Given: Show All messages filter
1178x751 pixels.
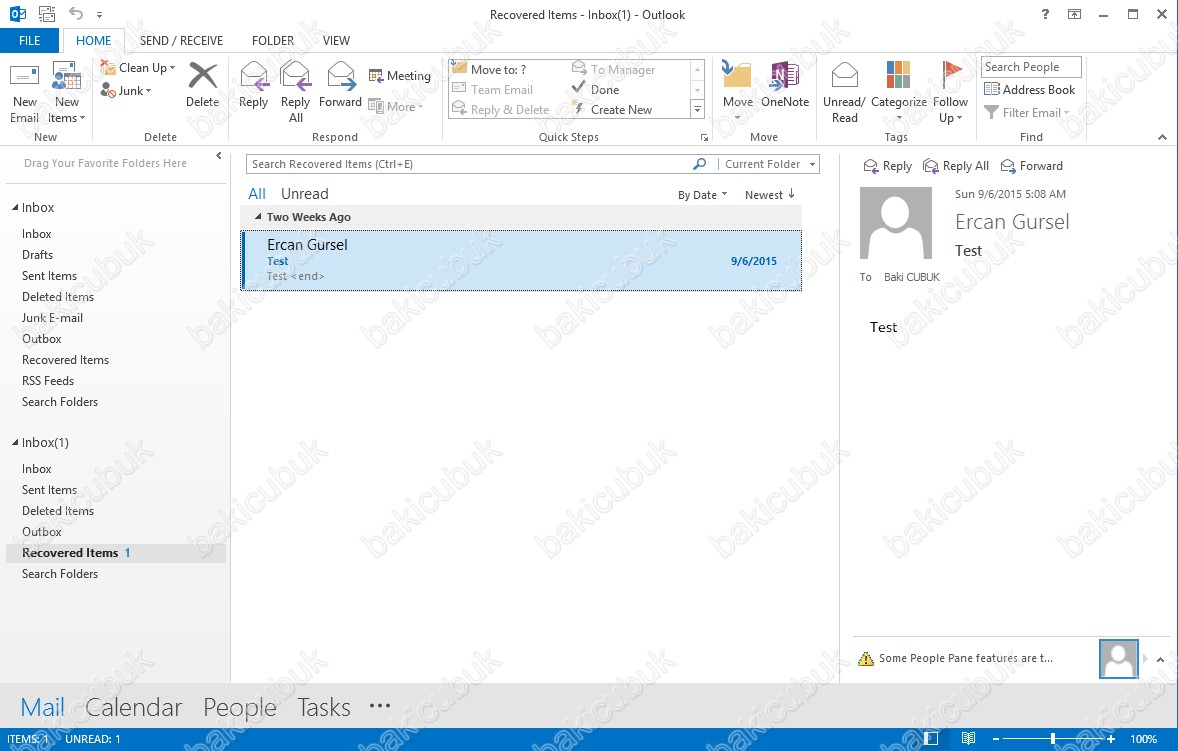Looking at the screenshot, I should (x=257, y=194).
